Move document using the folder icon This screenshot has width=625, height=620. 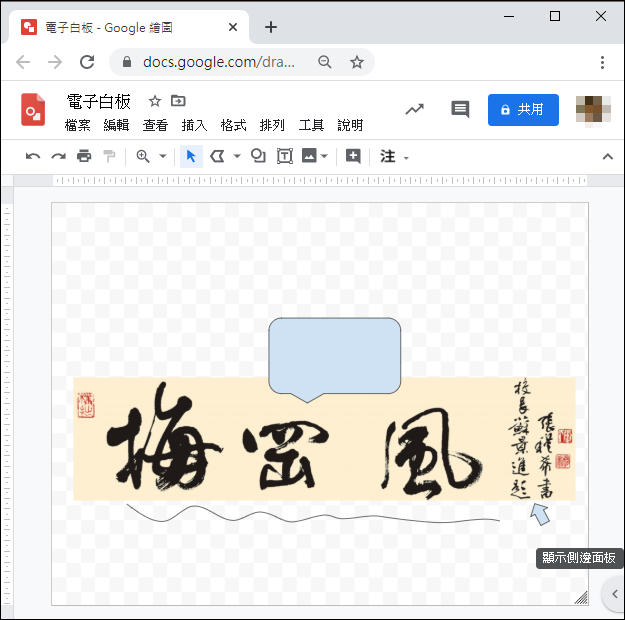(178, 101)
